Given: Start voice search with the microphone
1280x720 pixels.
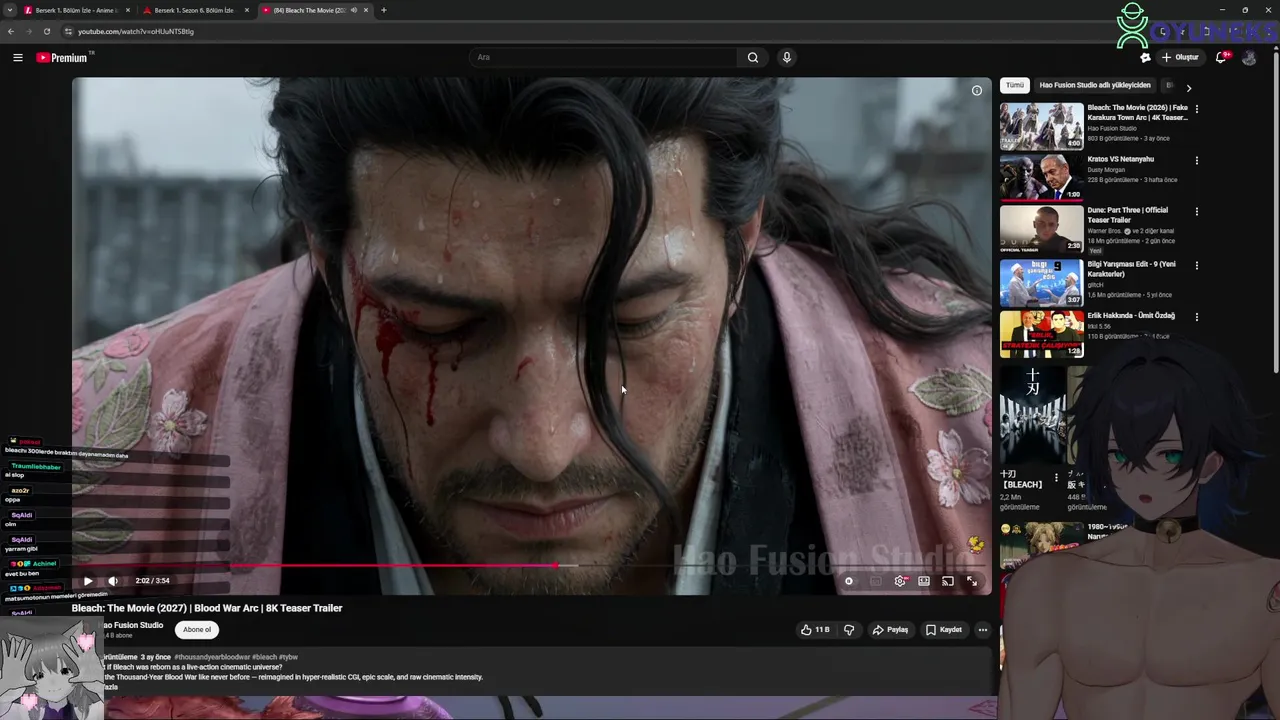Looking at the screenshot, I should pyautogui.click(x=787, y=58).
